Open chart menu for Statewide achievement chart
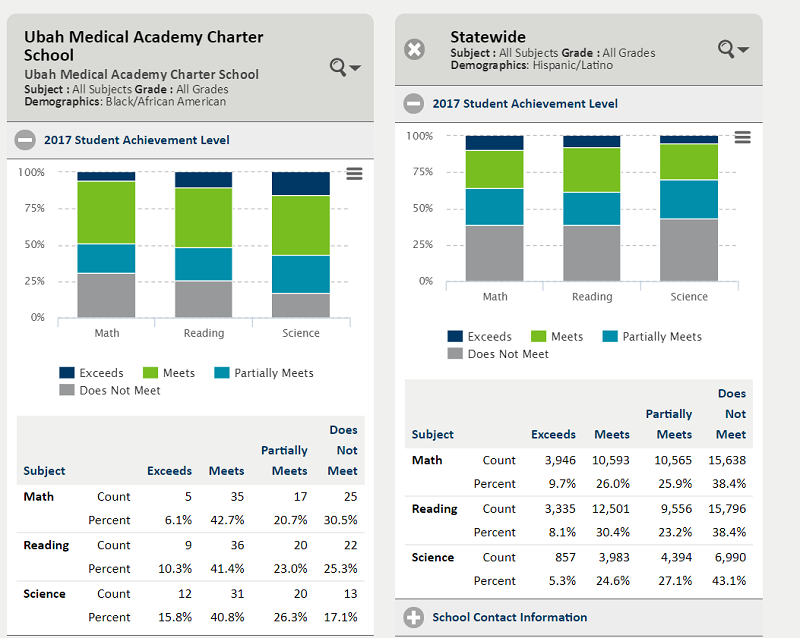800x638 pixels. click(742, 137)
